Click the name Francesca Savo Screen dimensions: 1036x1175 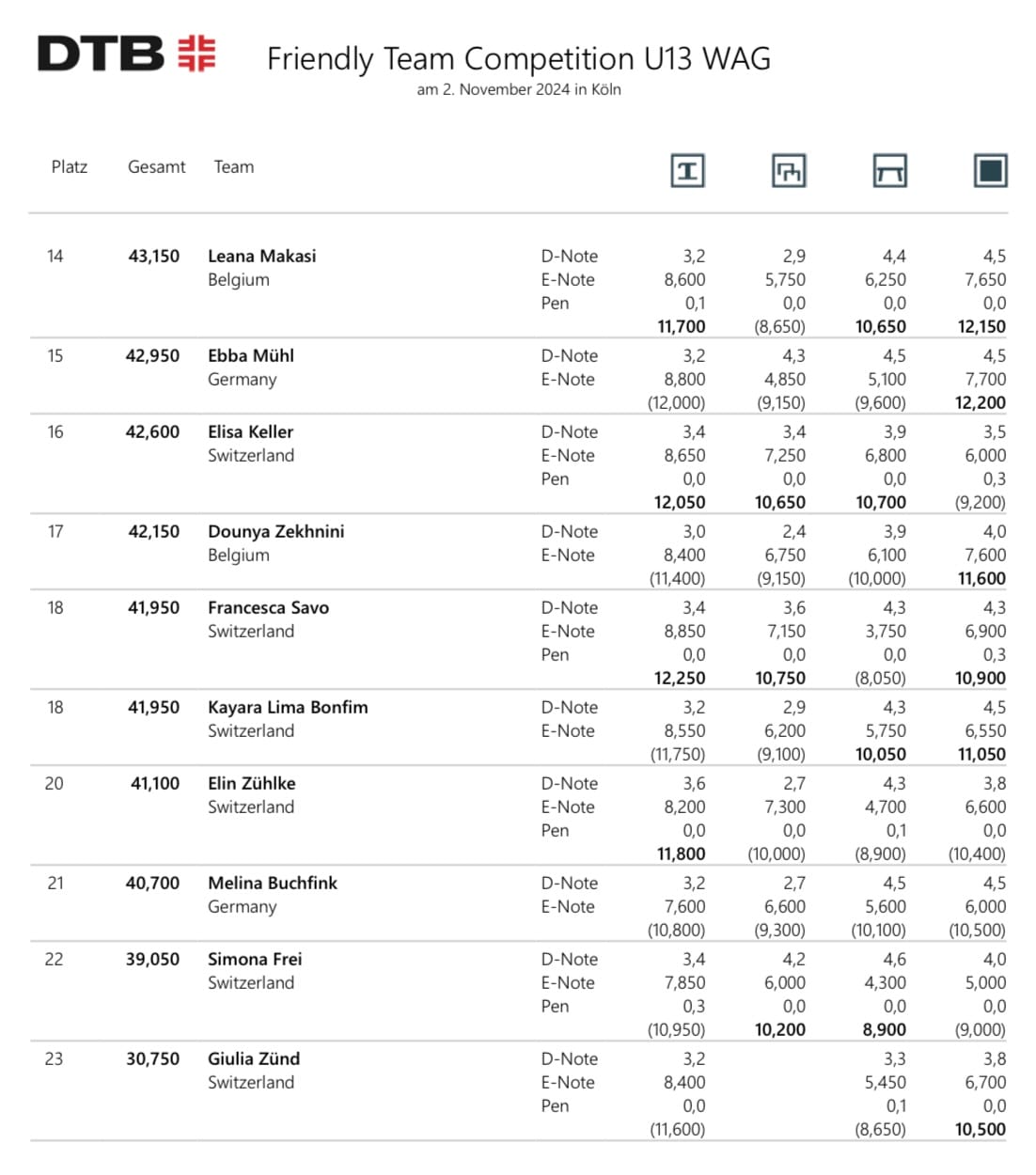click(268, 607)
